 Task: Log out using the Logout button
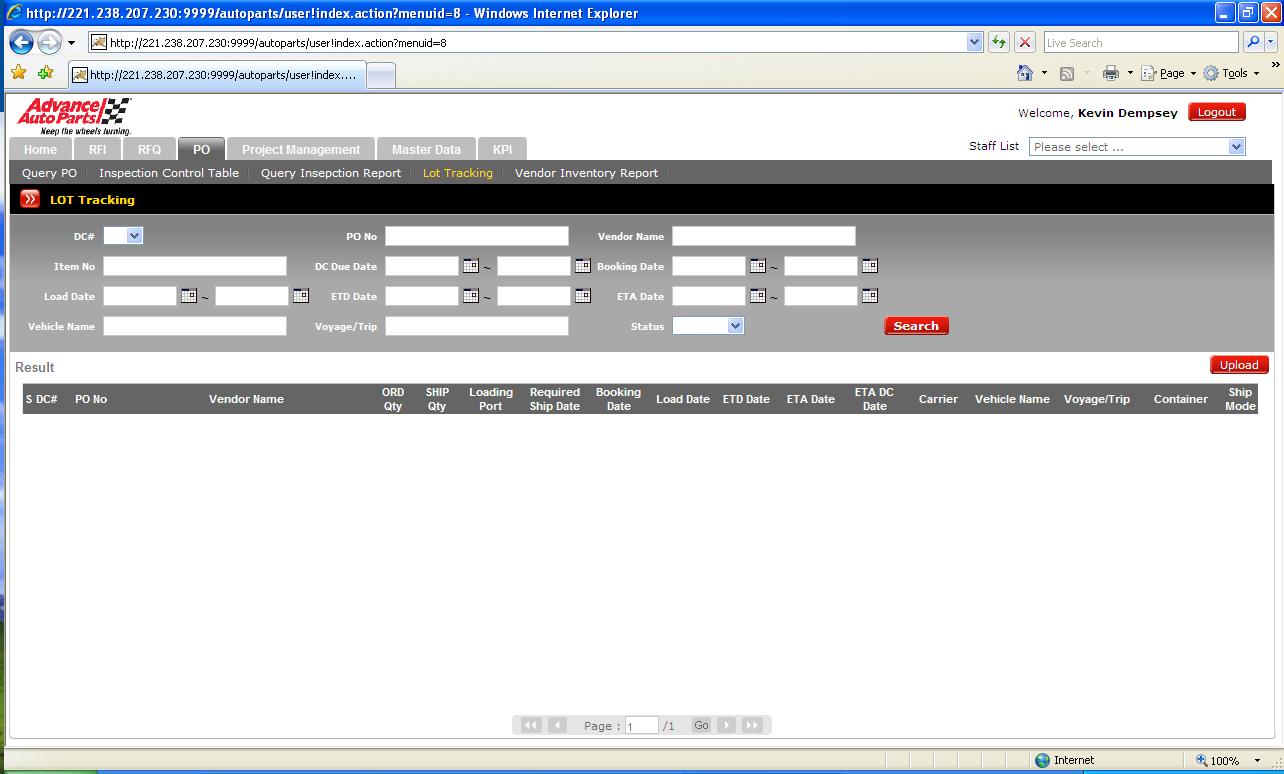1216,112
